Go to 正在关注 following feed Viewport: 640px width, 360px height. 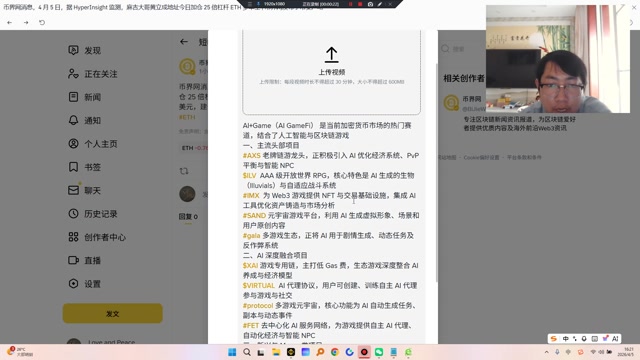point(93,74)
